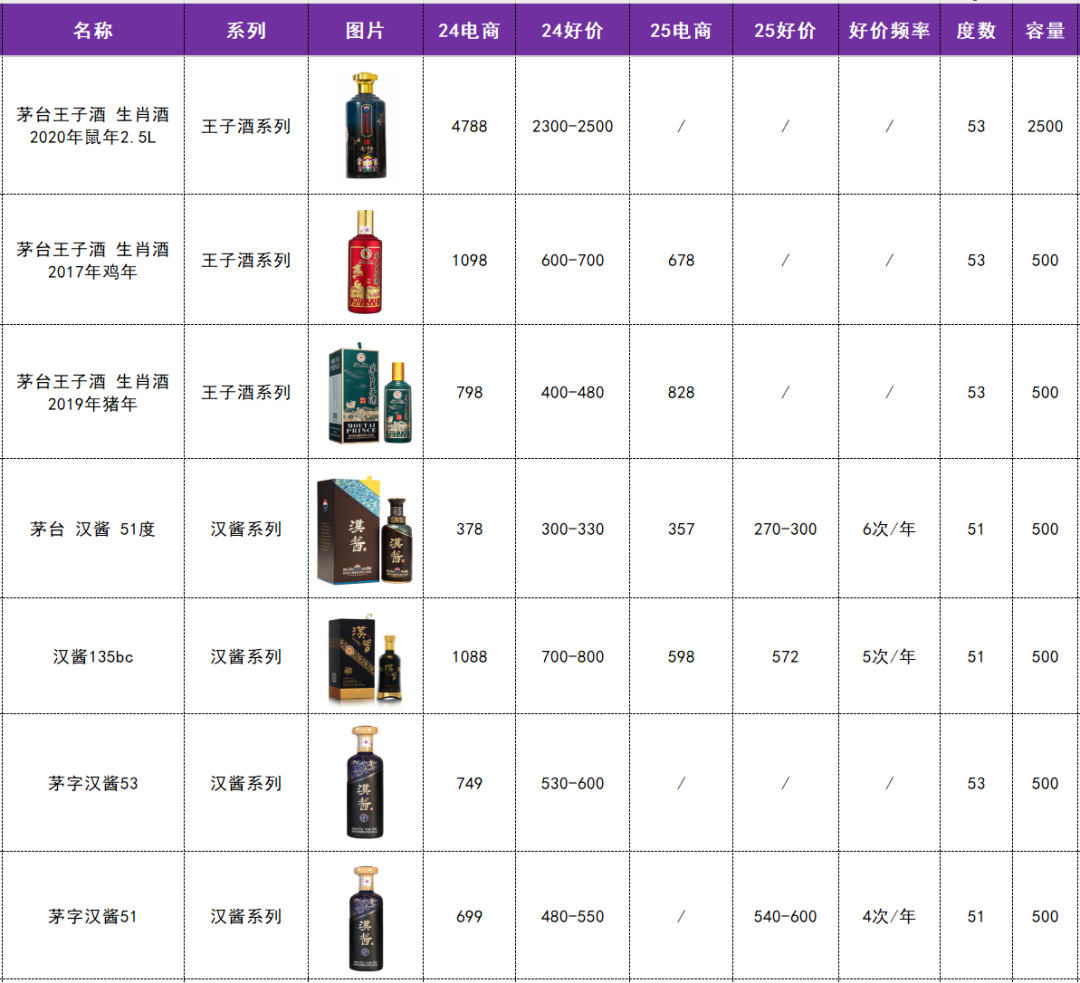Open the 茅字汉酱51 bottle image
Viewport: 1080px width, 983px height.
point(365,918)
